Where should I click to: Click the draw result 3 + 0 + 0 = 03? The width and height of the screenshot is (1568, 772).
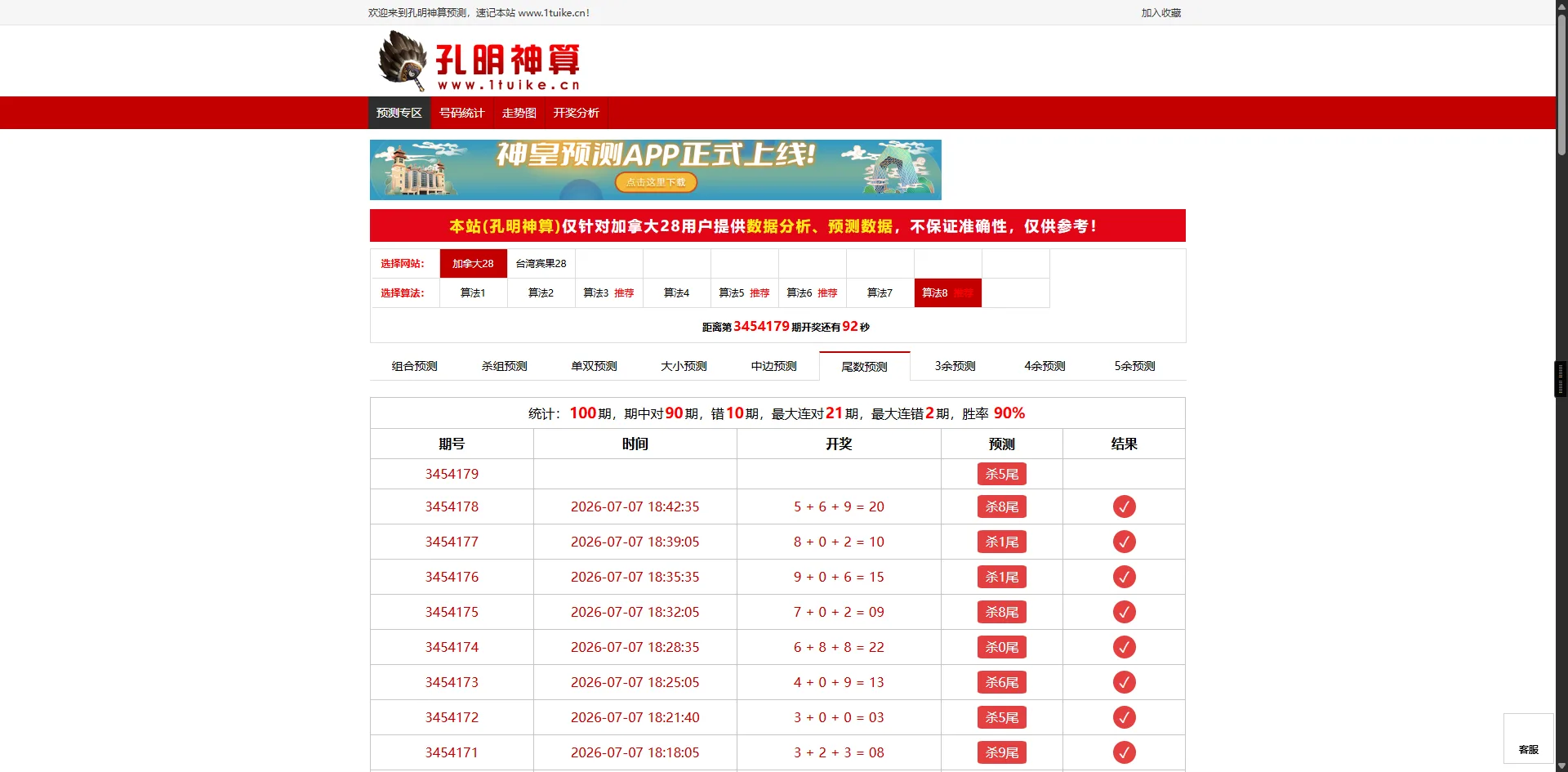(x=839, y=717)
